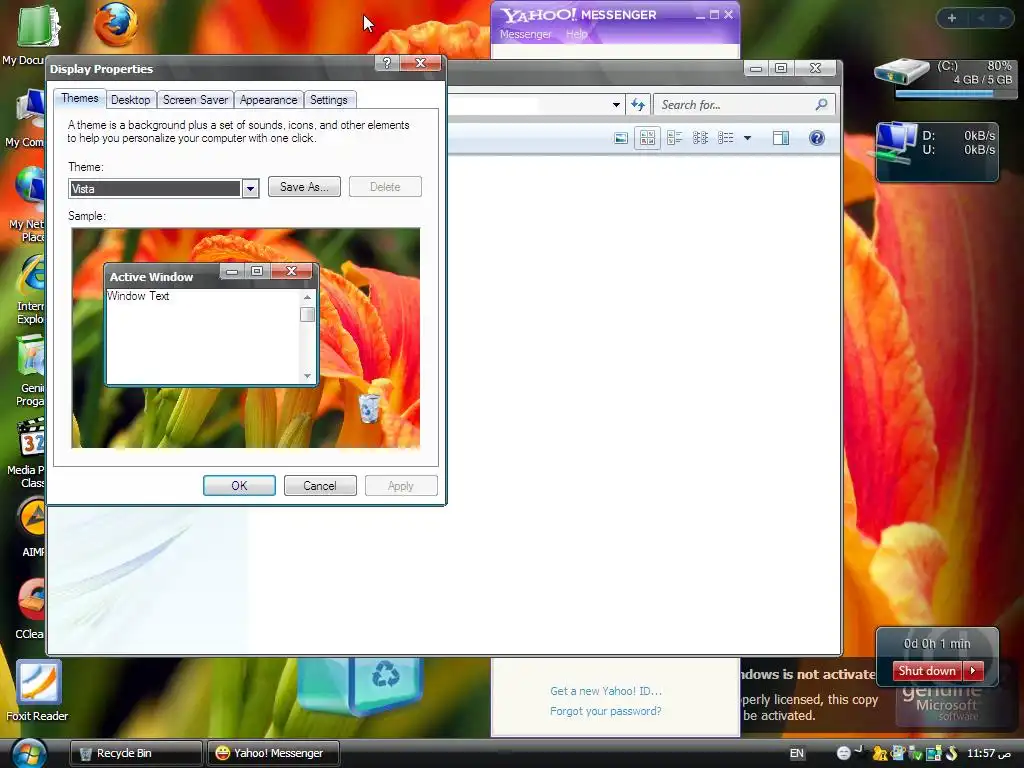Viewport: 1024px width, 768px height.
Task: Open the Help menu in Yahoo Messenger
Action: click(576, 33)
